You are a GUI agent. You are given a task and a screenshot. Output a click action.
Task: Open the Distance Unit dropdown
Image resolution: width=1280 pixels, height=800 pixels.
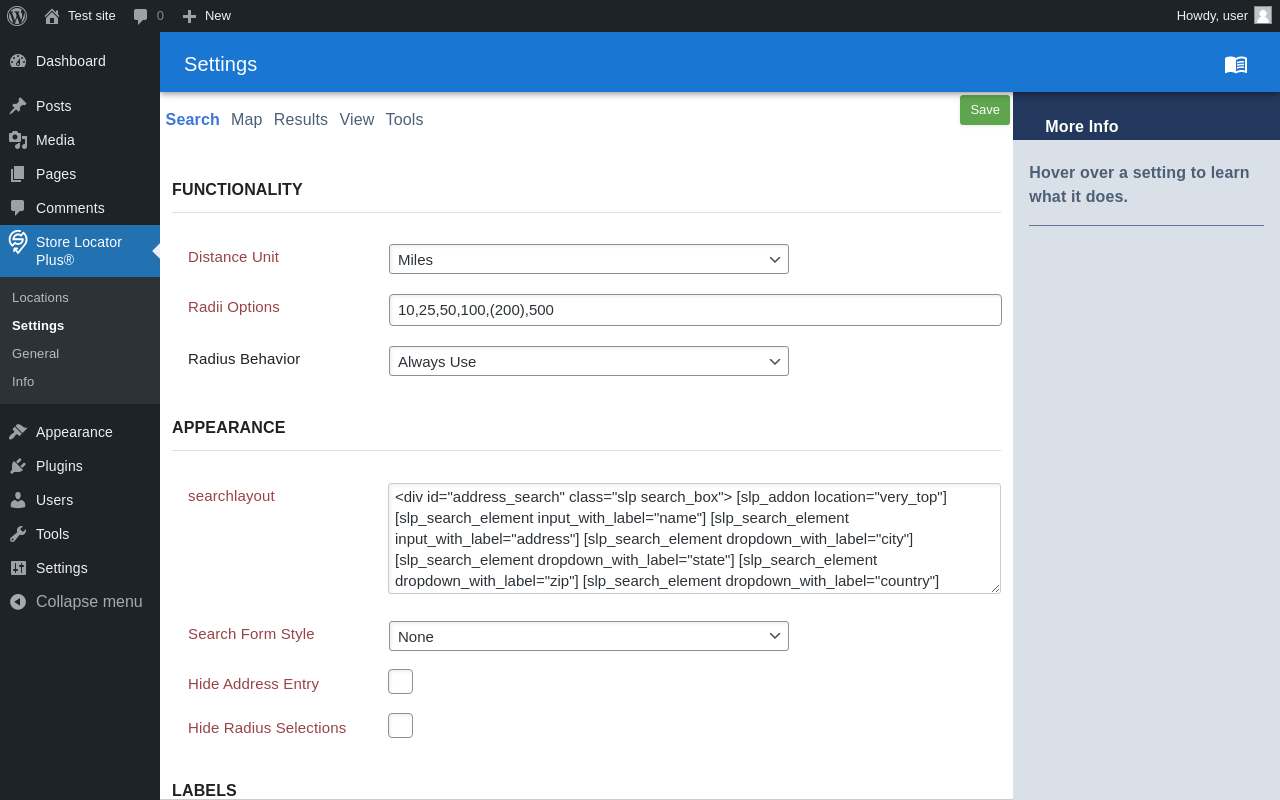[x=589, y=259]
